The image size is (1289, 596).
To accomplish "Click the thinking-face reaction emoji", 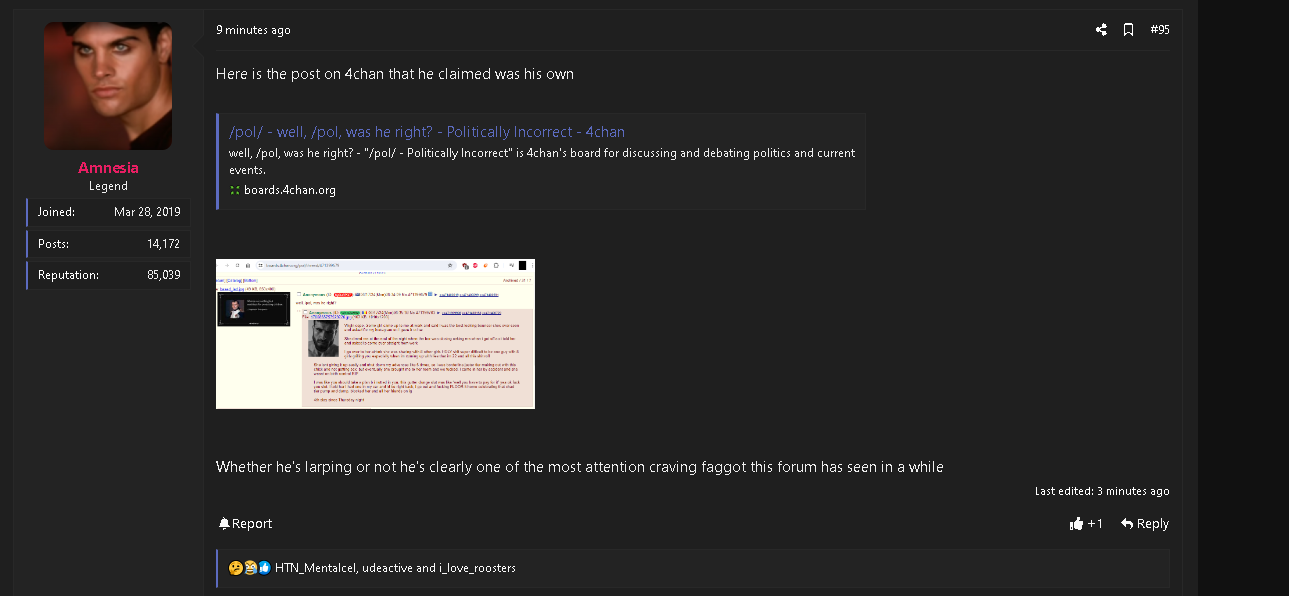I will point(235,568).
